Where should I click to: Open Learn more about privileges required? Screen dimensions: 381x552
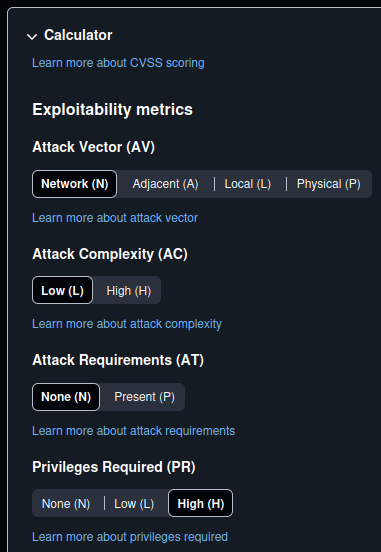click(x=130, y=537)
